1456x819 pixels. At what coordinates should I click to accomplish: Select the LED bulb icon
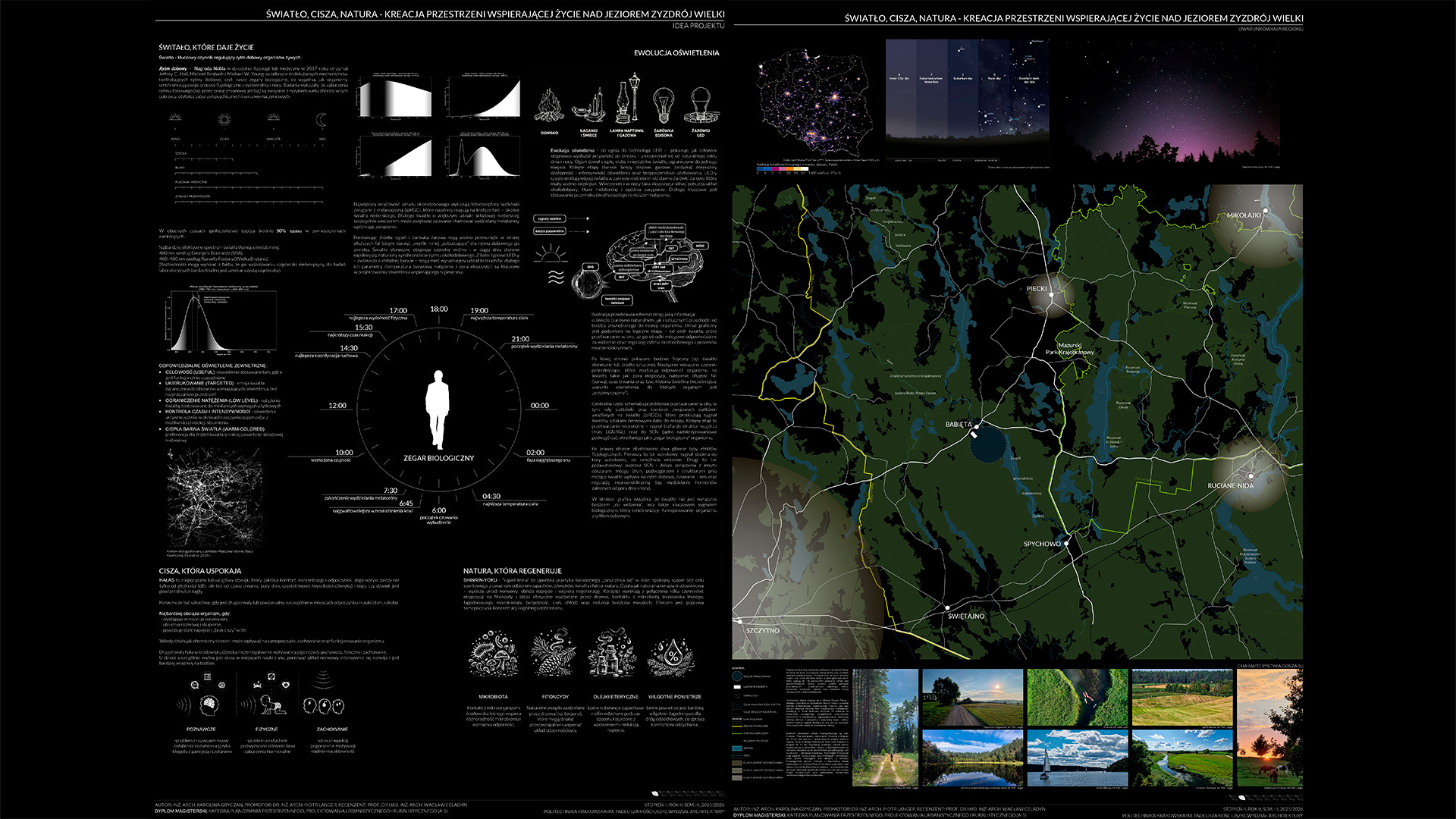[701, 105]
